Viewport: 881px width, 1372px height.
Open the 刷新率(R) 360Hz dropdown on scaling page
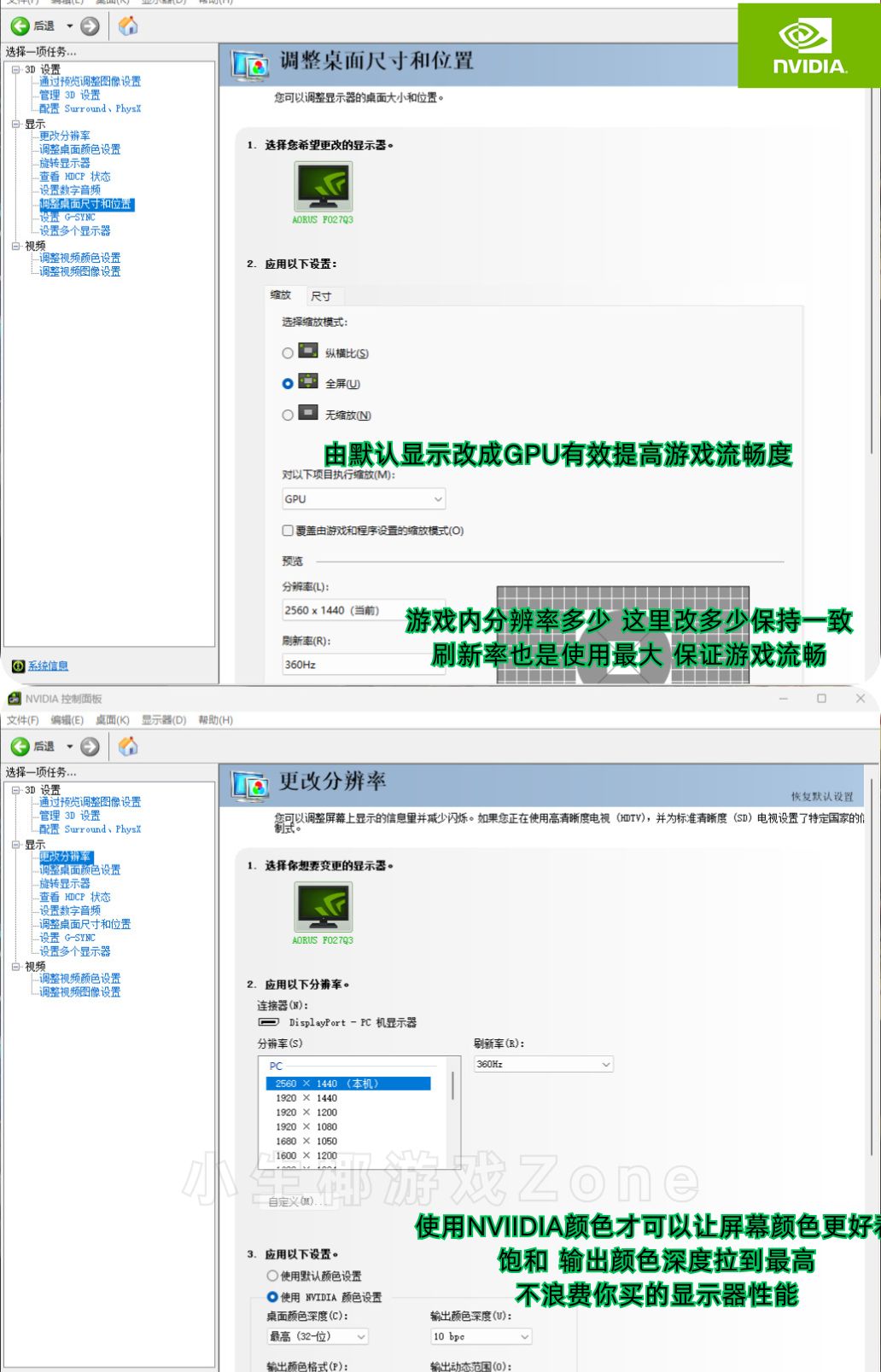pyautogui.click(x=364, y=664)
